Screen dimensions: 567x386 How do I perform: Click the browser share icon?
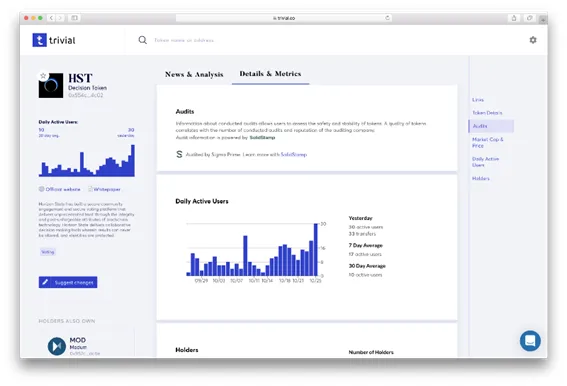point(513,18)
